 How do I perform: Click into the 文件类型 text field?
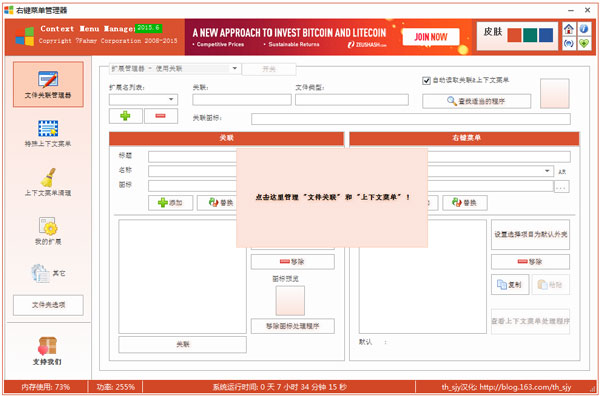352,100
